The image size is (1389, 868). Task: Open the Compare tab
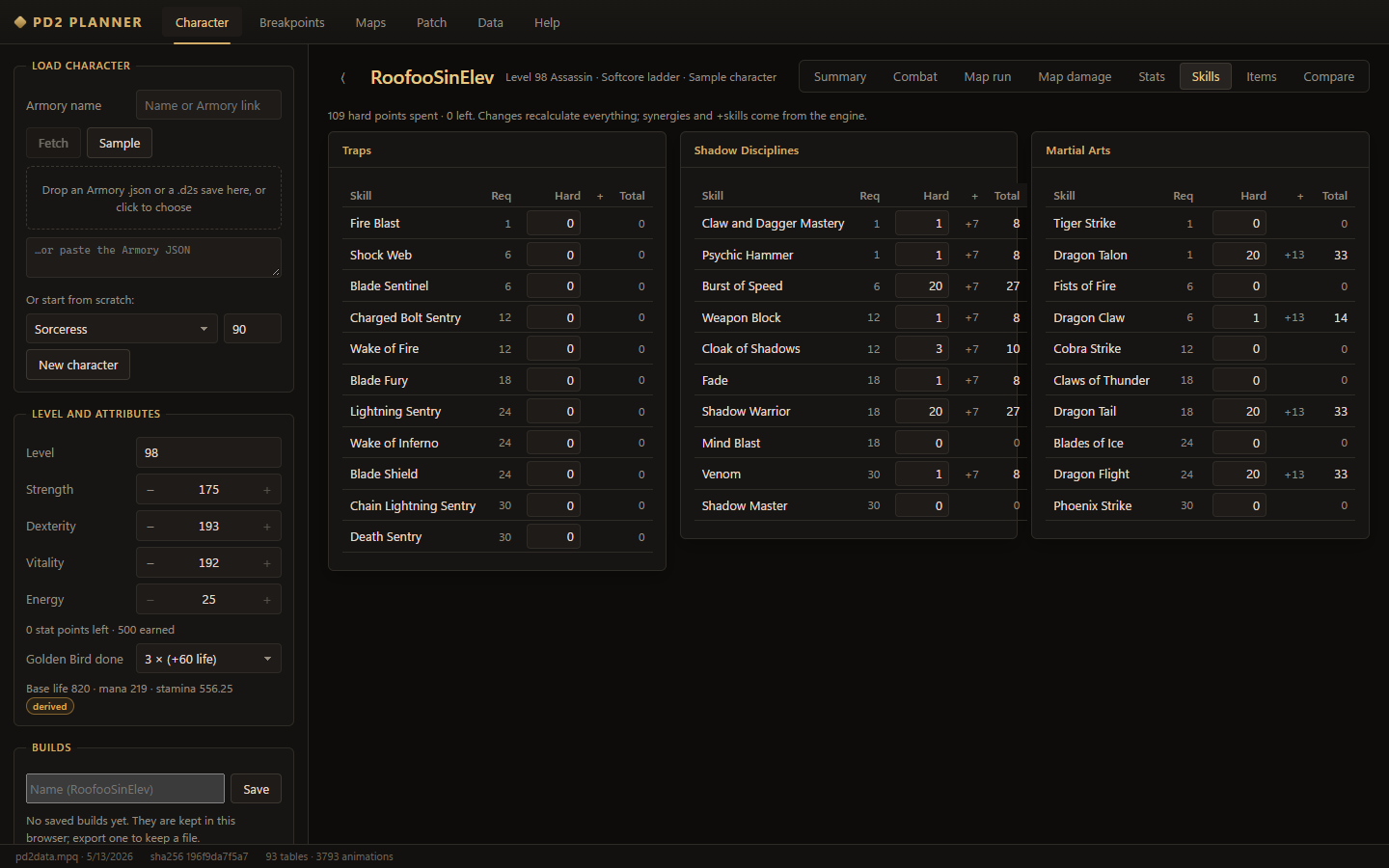pyautogui.click(x=1329, y=76)
